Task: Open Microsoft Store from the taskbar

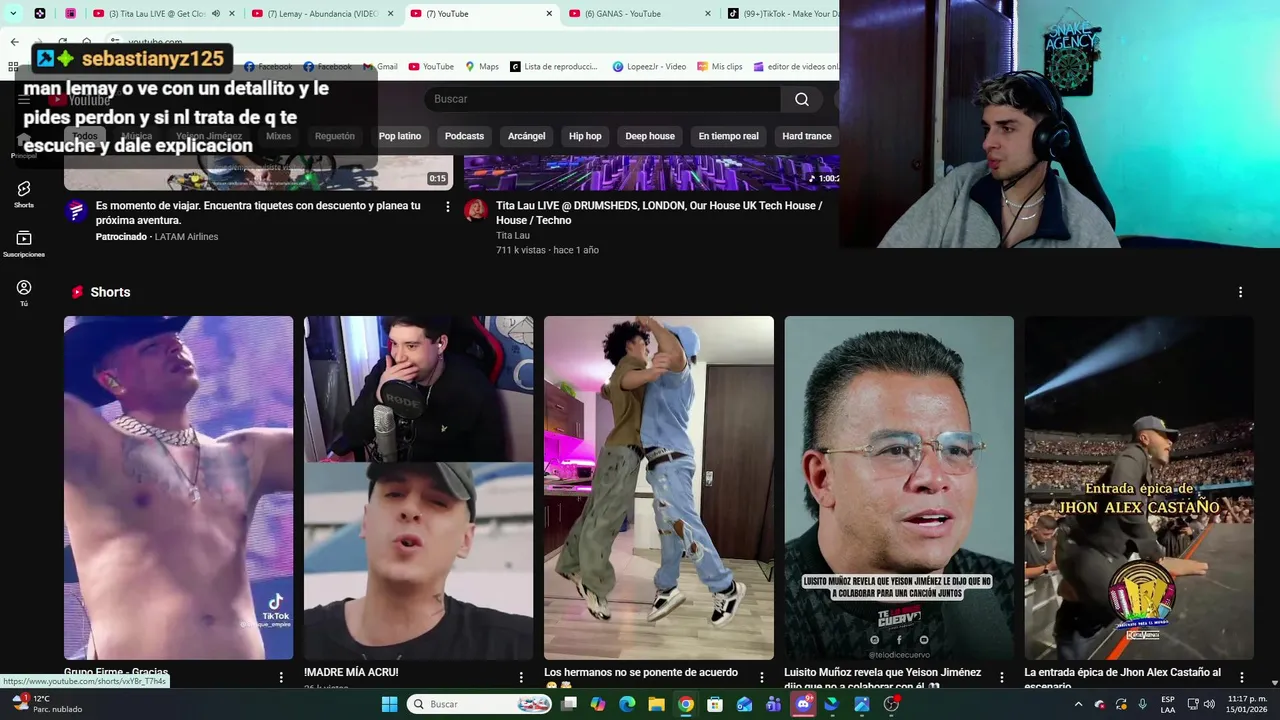Action: 715,704
